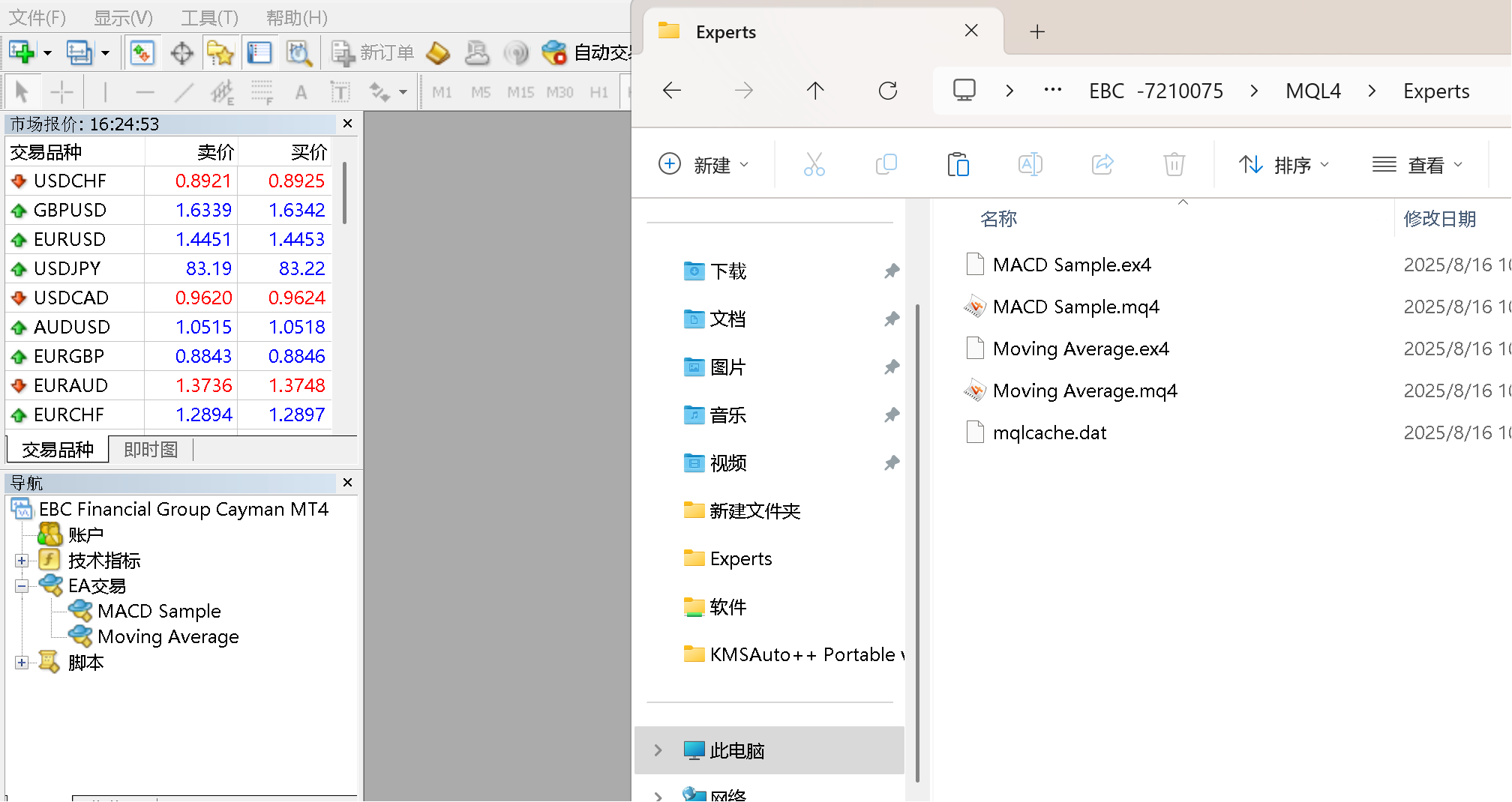The width and height of the screenshot is (1512, 802).
Task: Select the text label 'T' tool
Action: click(x=340, y=92)
